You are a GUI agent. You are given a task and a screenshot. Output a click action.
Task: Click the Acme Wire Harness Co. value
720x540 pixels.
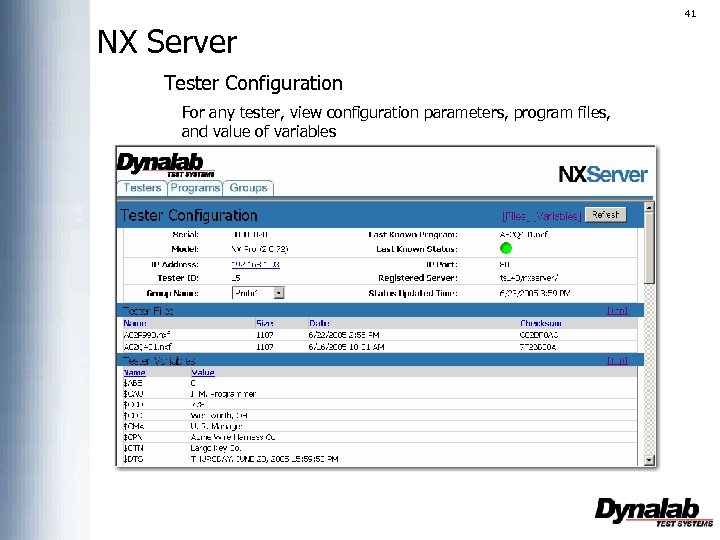(233, 437)
